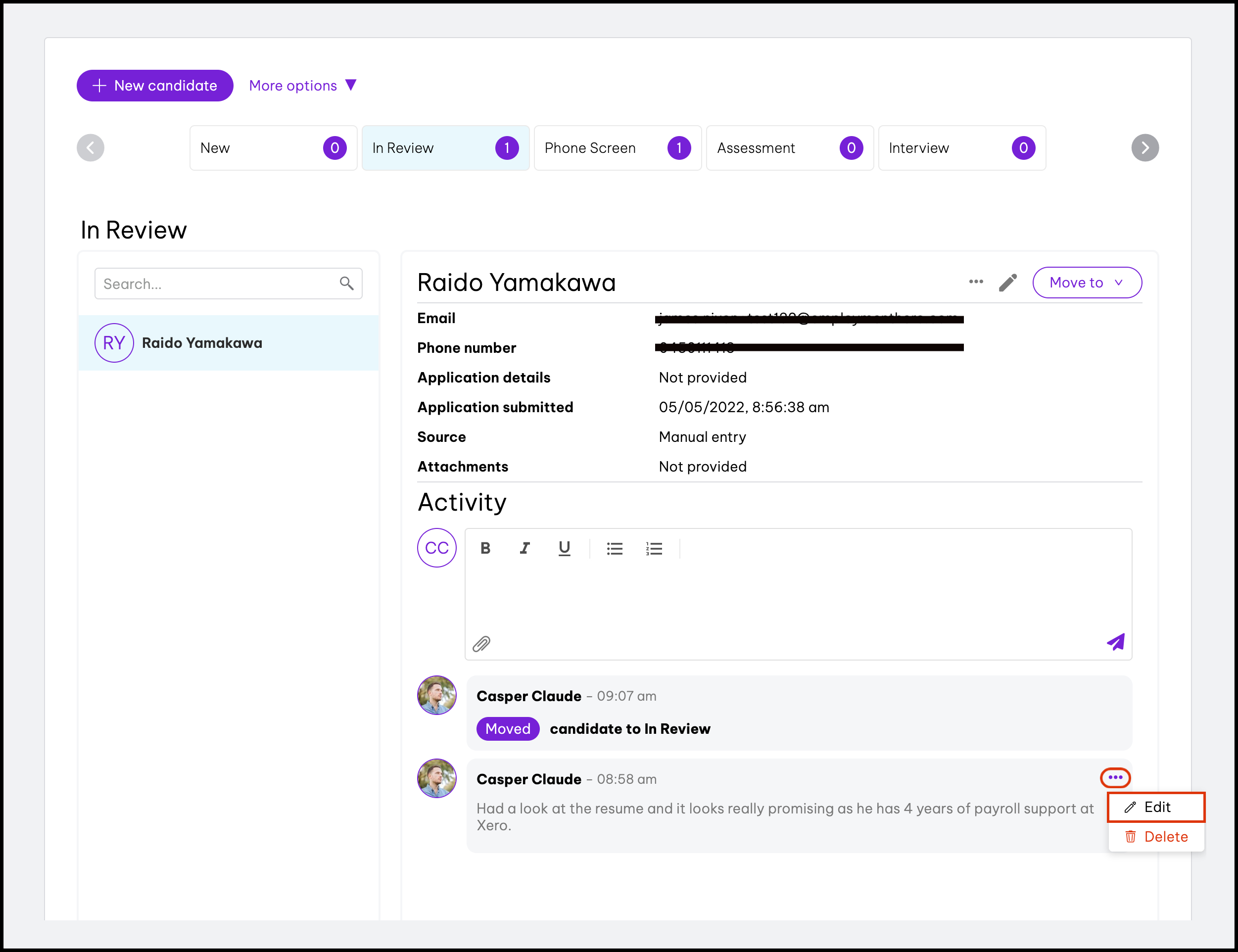
Task: Insert a bulleted list
Action: click(614, 548)
